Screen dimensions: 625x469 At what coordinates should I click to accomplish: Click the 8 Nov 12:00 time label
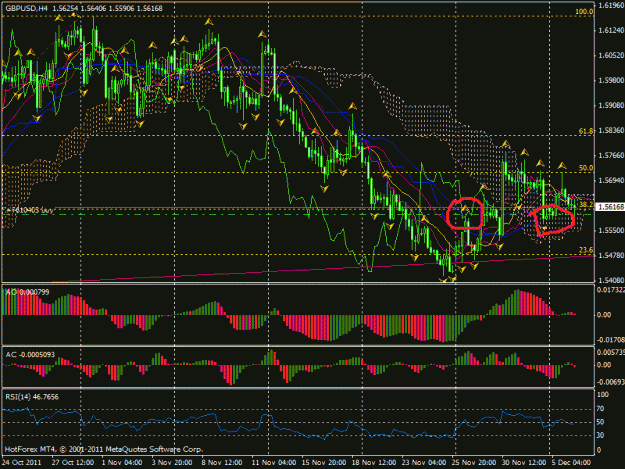pos(222,463)
